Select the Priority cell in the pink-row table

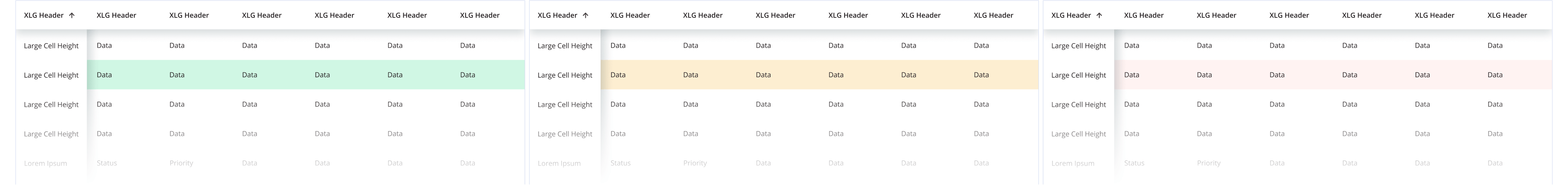tap(1208, 163)
